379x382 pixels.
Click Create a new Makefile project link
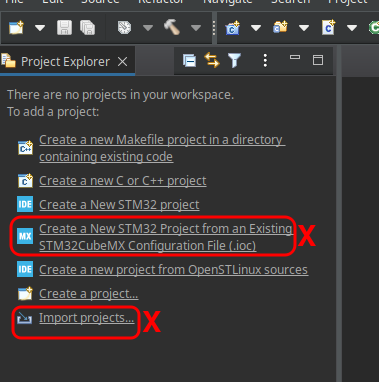click(x=162, y=148)
